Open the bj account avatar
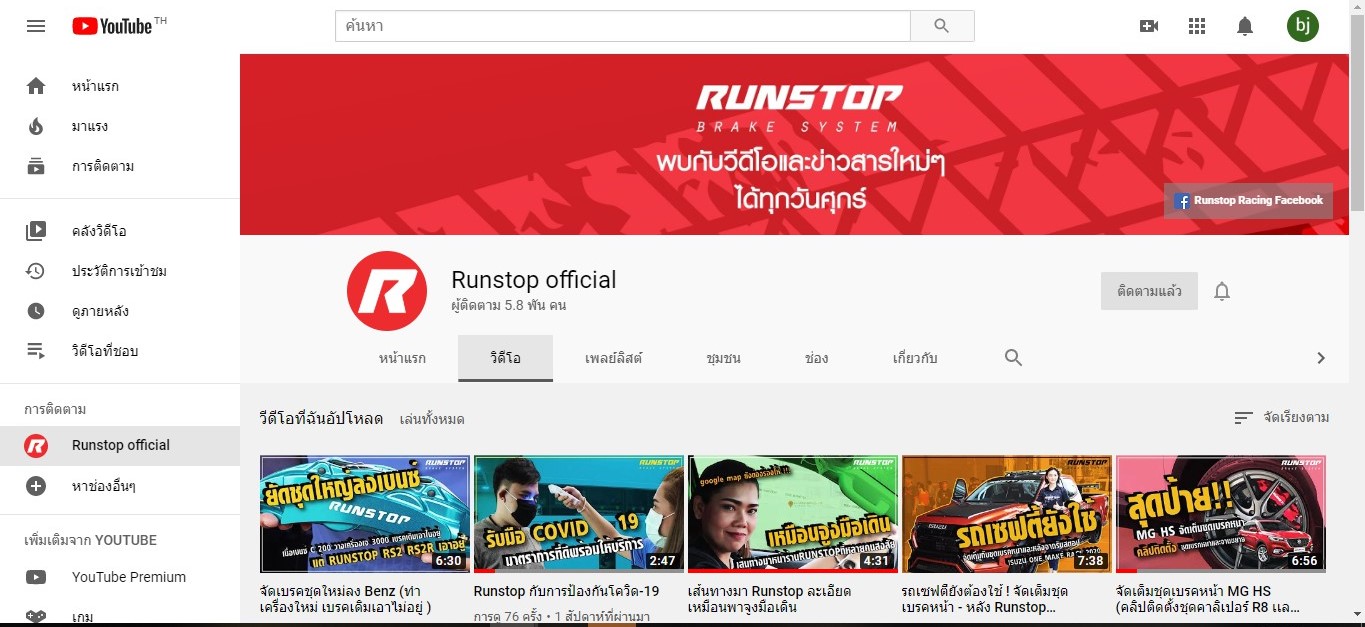Viewport: 1365px width, 627px height. coord(1303,26)
